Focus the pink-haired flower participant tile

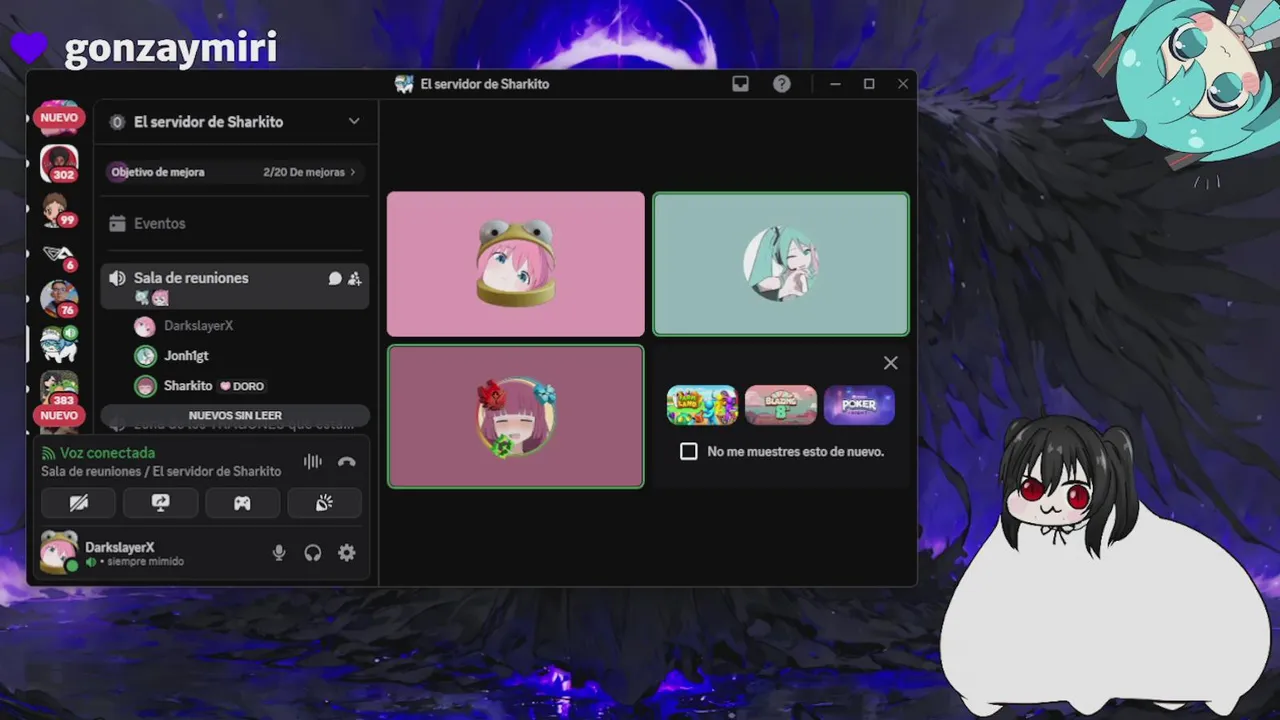[x=516, y=416]
